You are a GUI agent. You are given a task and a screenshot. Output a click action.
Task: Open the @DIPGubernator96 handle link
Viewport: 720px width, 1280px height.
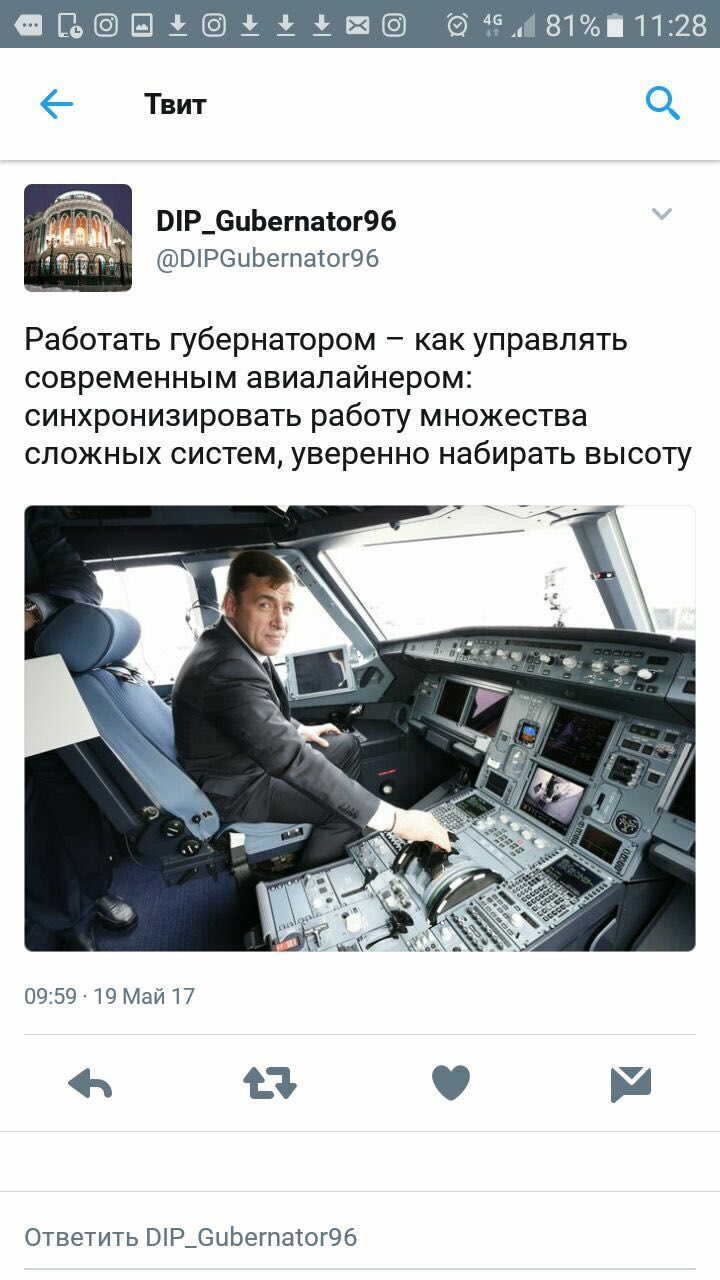click(267, 258)
